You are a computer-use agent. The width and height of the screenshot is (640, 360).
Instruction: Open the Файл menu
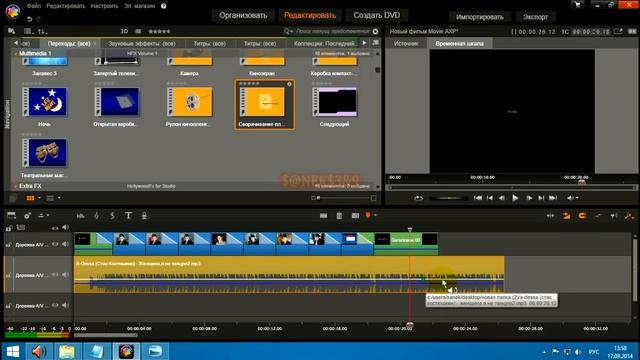34,6
